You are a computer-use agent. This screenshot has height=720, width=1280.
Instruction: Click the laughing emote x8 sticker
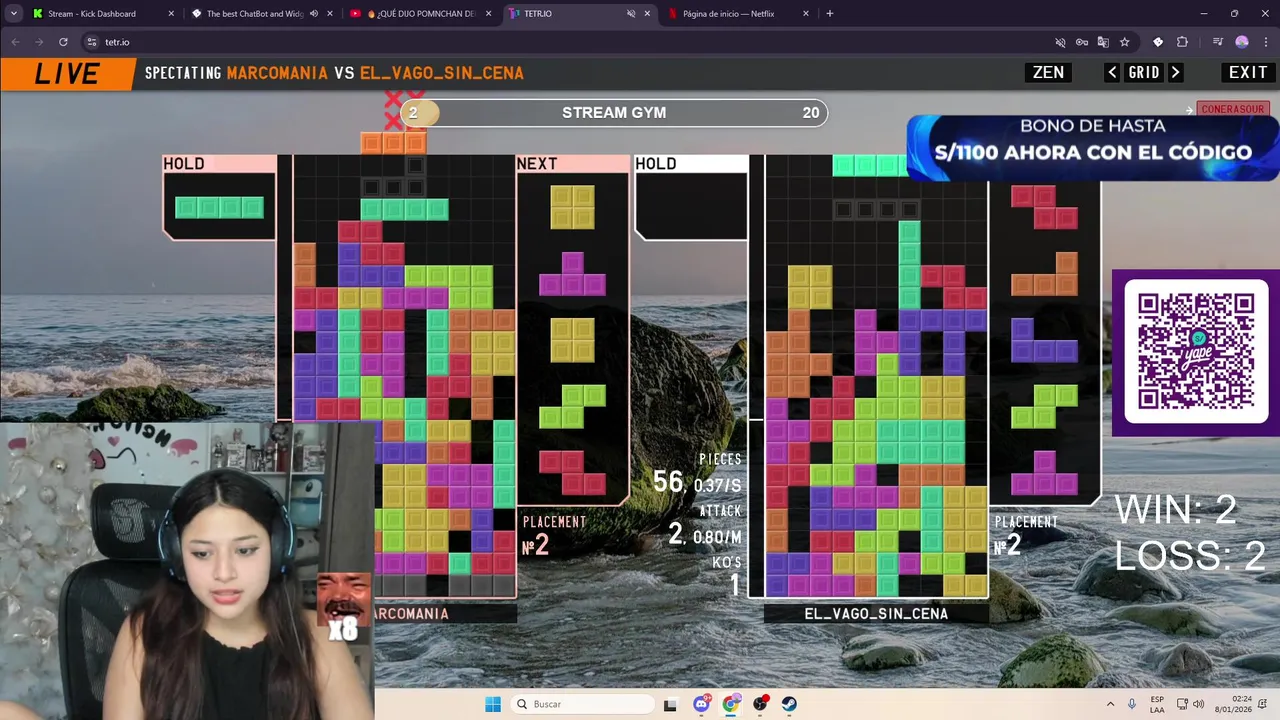(343, 606)
